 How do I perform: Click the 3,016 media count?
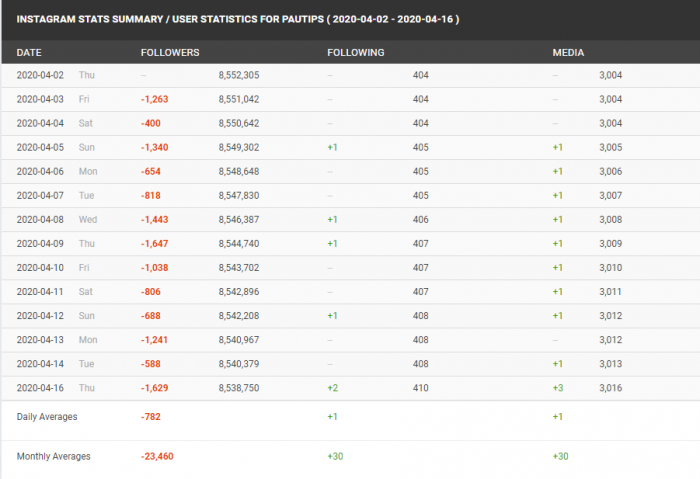click(x=611, y=387)
